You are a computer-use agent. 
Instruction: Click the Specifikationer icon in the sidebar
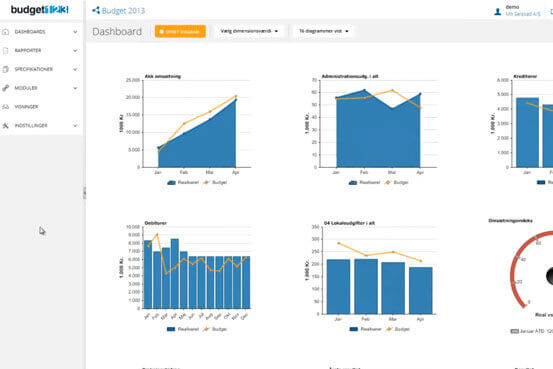(5, 69)
